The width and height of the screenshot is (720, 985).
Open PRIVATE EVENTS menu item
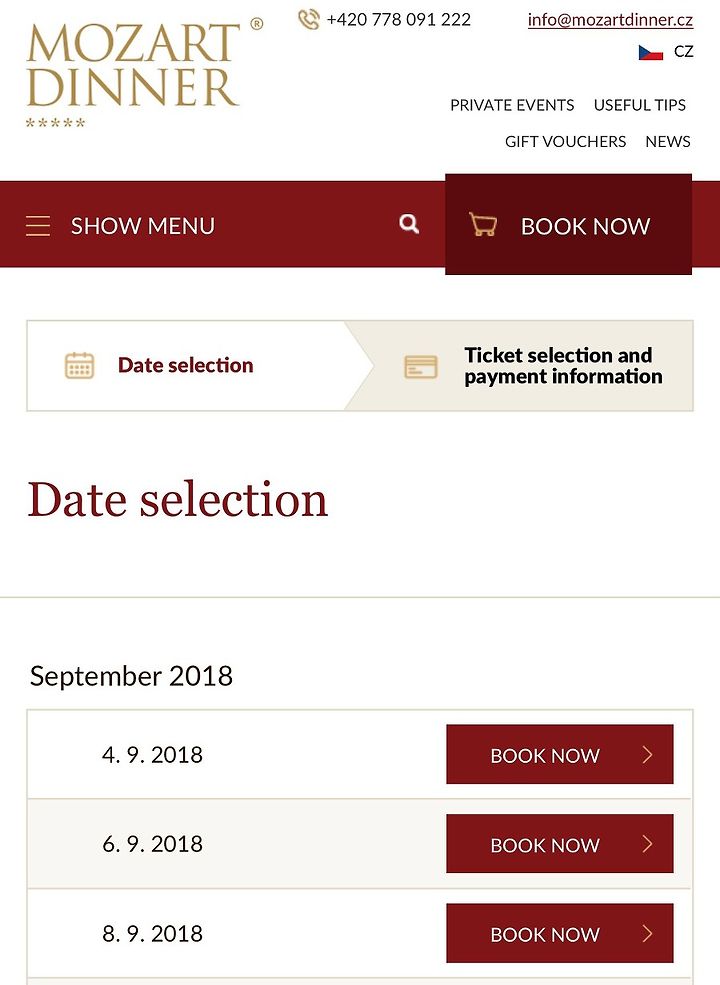coord(512,105)
